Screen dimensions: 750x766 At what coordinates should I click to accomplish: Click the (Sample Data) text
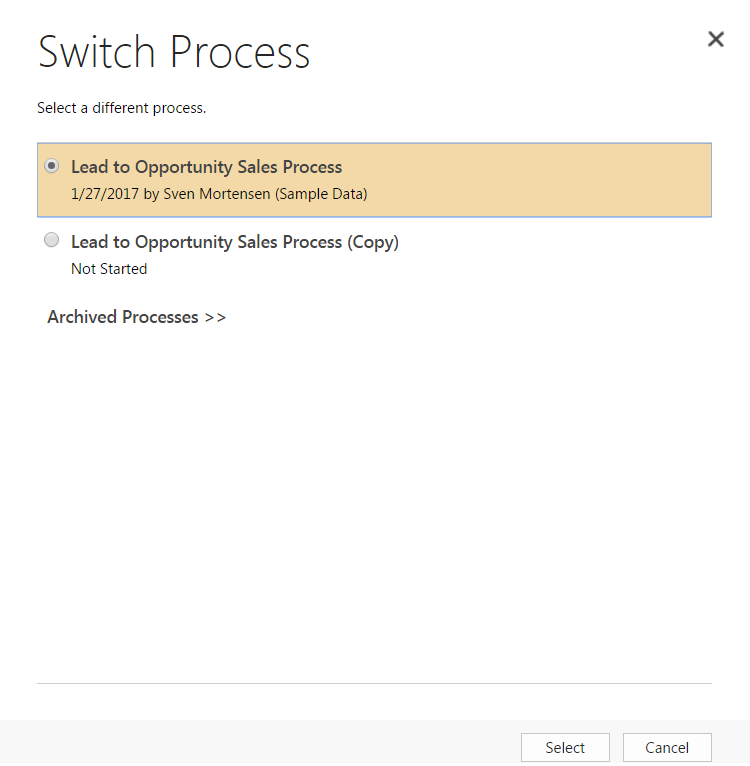321,194
